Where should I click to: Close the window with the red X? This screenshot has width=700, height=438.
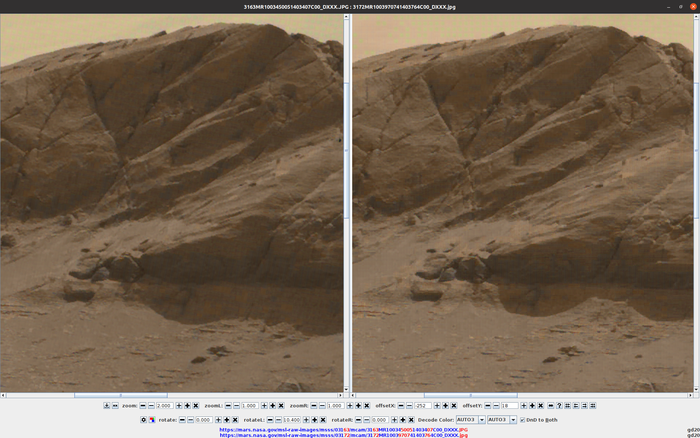tap(693, 7)
